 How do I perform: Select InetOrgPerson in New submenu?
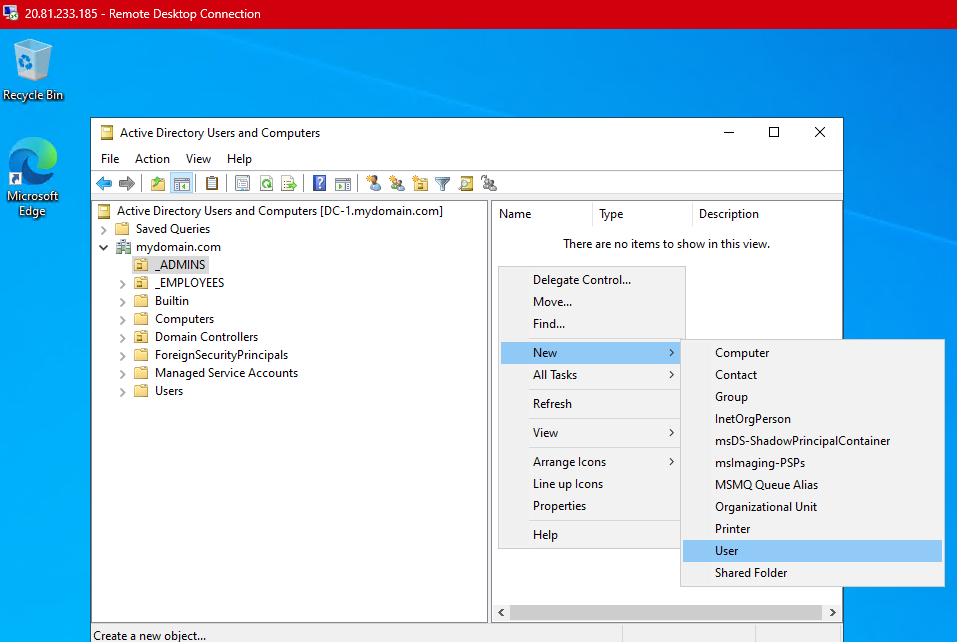(812, 419)
